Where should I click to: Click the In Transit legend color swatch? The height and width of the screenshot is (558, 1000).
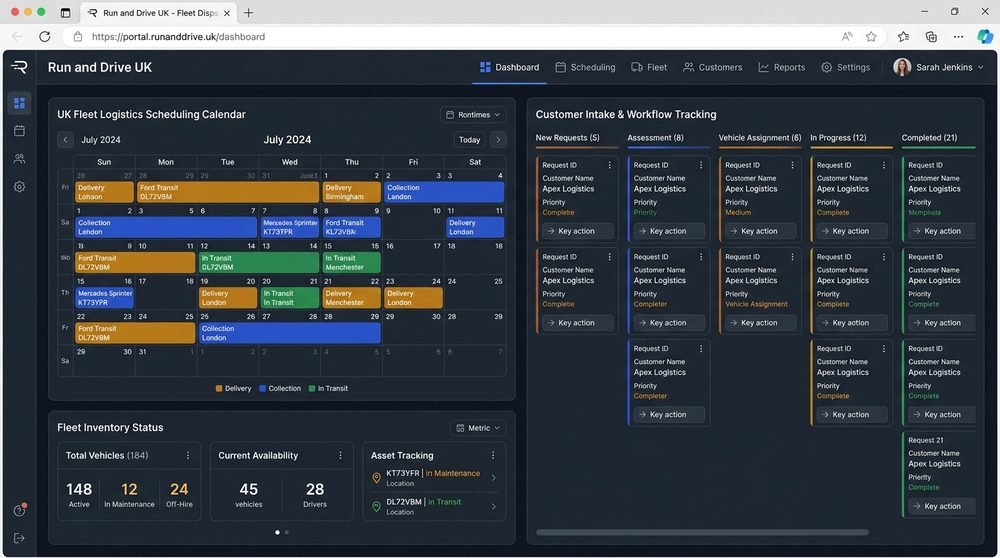click(x=312, y=388)
